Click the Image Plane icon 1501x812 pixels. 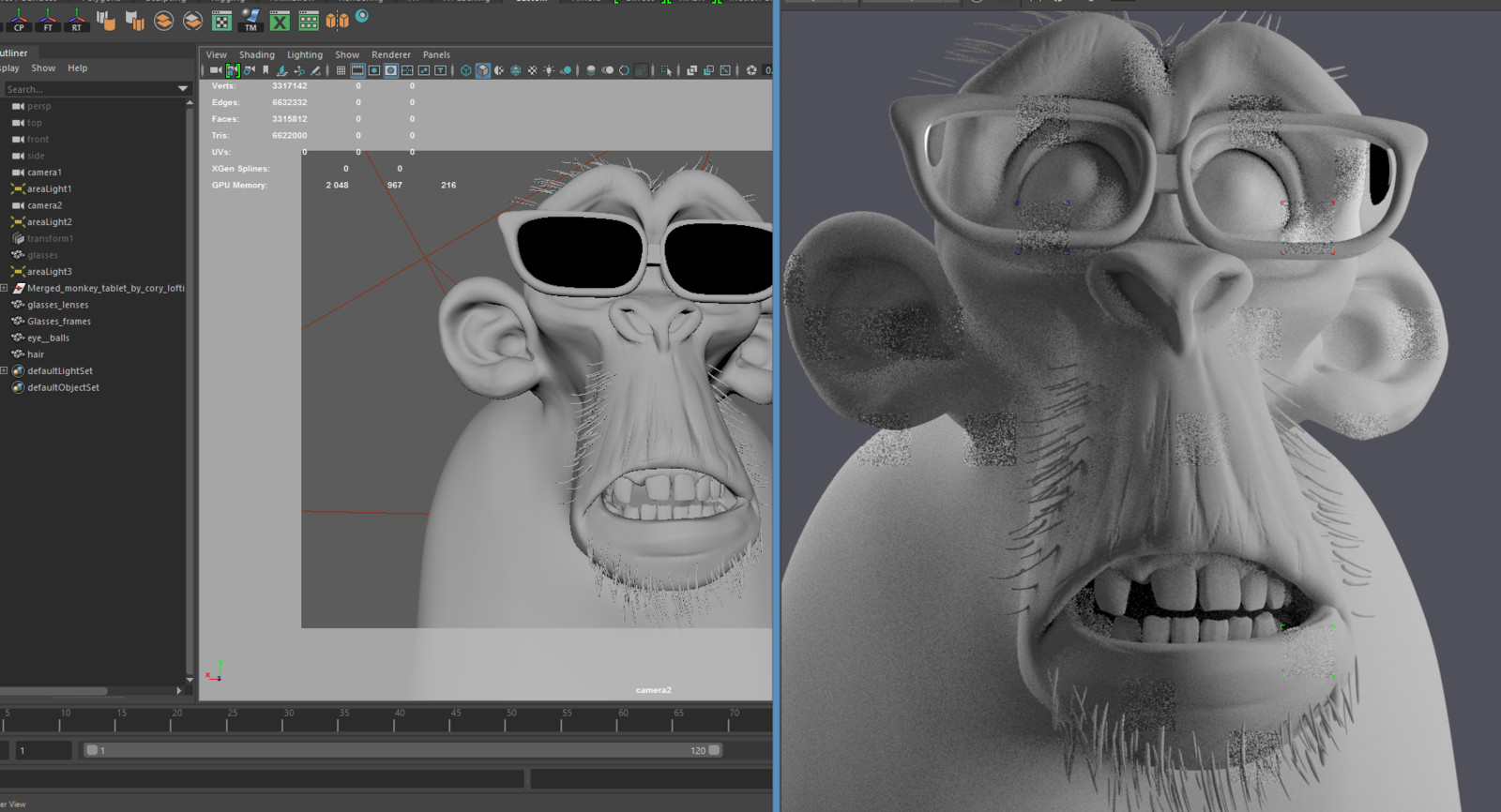[281, 70]
